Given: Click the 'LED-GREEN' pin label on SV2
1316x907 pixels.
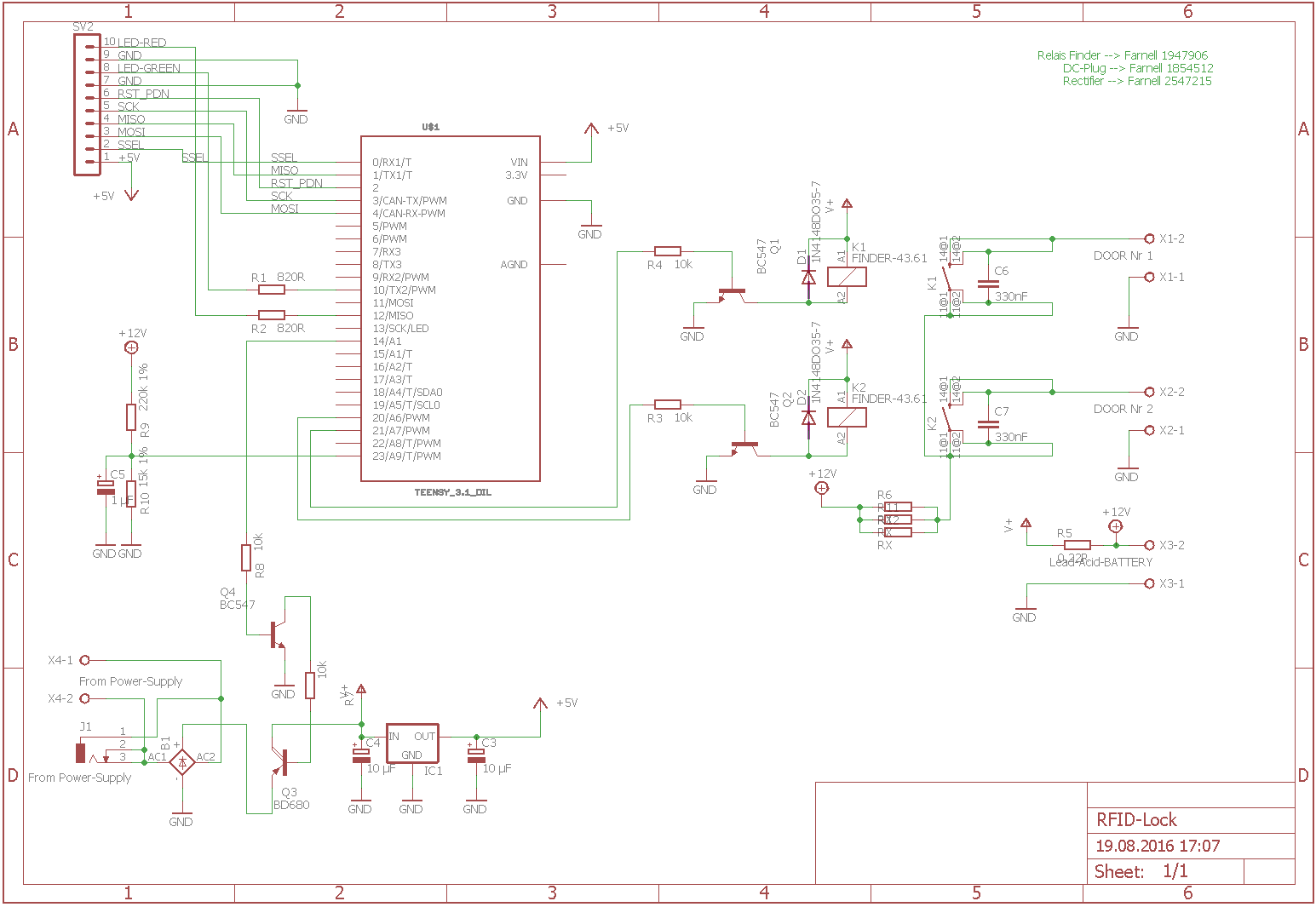Looking at the screenshot, I should coord(149,68).
